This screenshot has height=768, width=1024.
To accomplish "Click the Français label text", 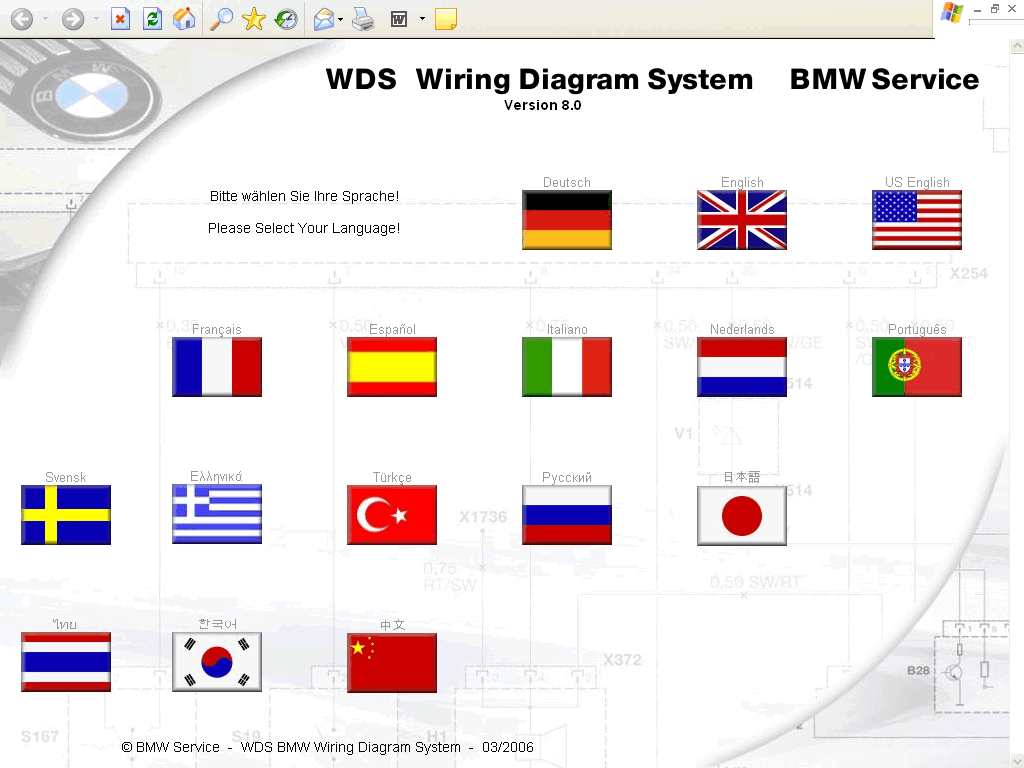I will (217, 329).
